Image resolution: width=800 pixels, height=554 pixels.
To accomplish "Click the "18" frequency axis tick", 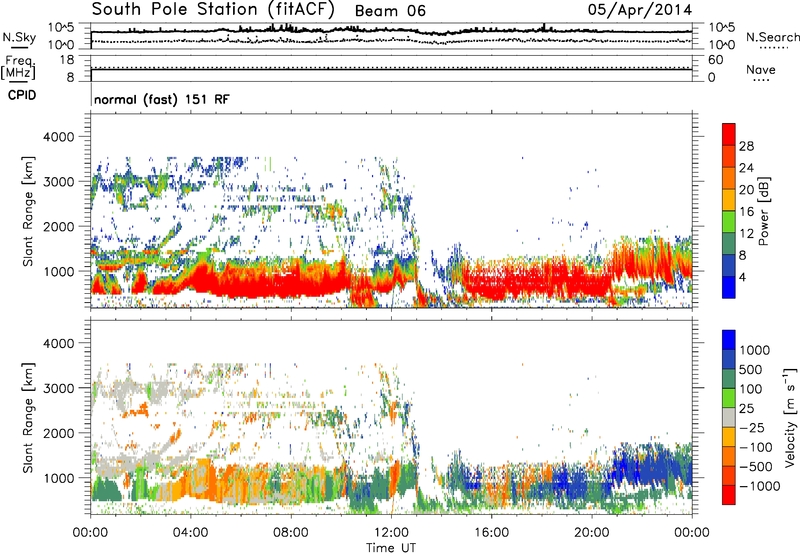I will coord(67,60).
